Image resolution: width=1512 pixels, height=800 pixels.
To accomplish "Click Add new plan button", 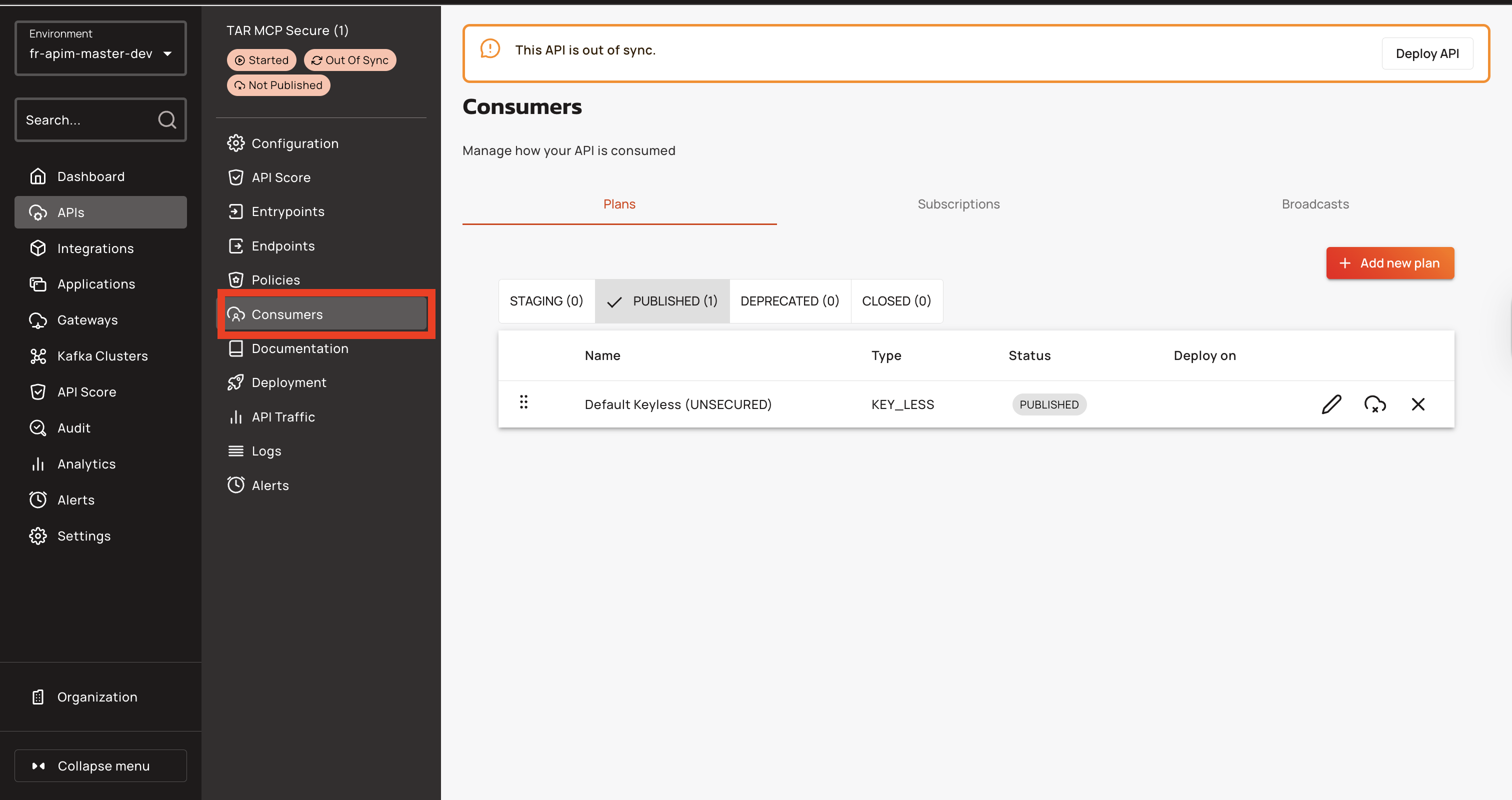I will pos(1389,263).
